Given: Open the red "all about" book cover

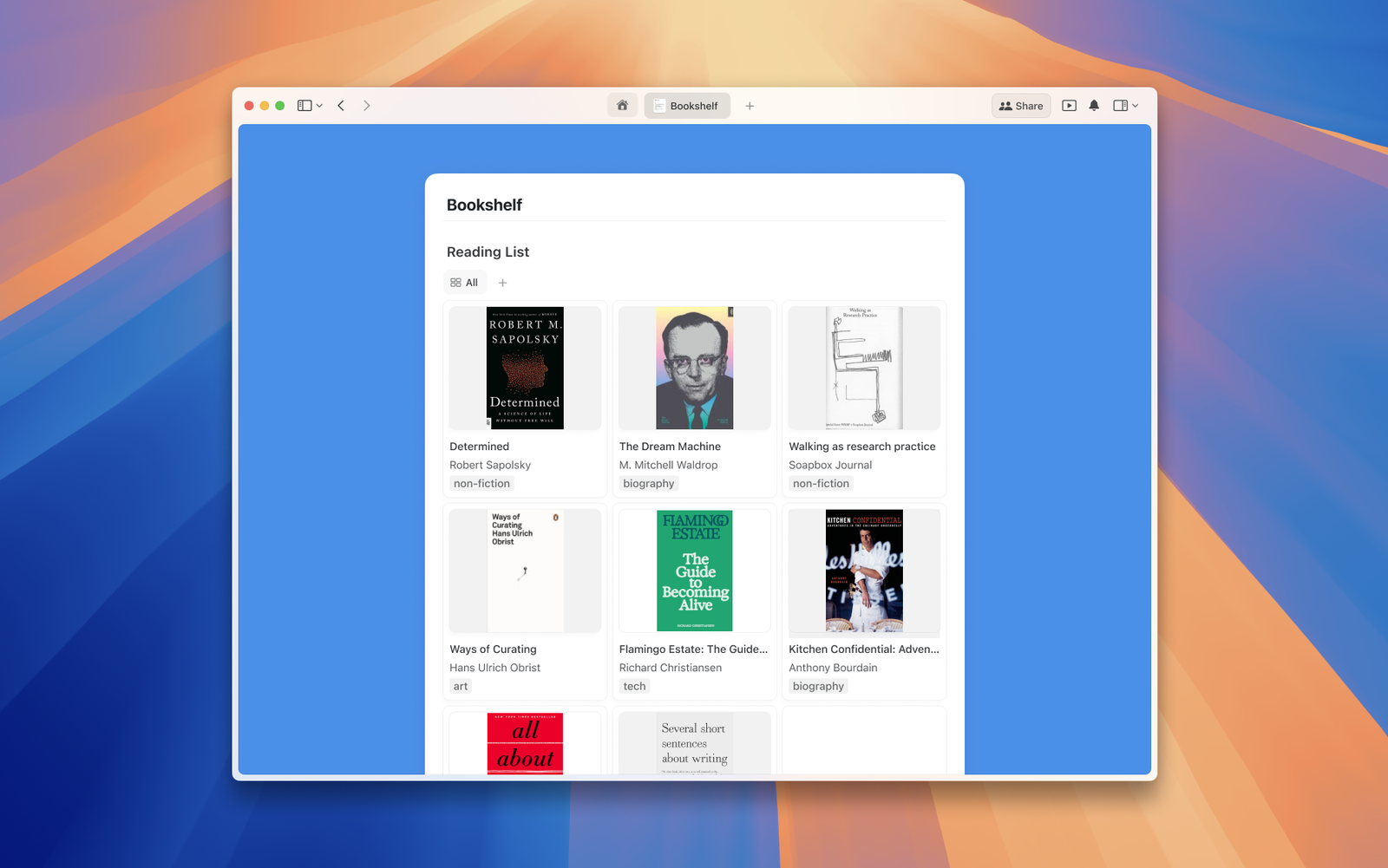Looking at the screenshot, I should tap(525, 743).
